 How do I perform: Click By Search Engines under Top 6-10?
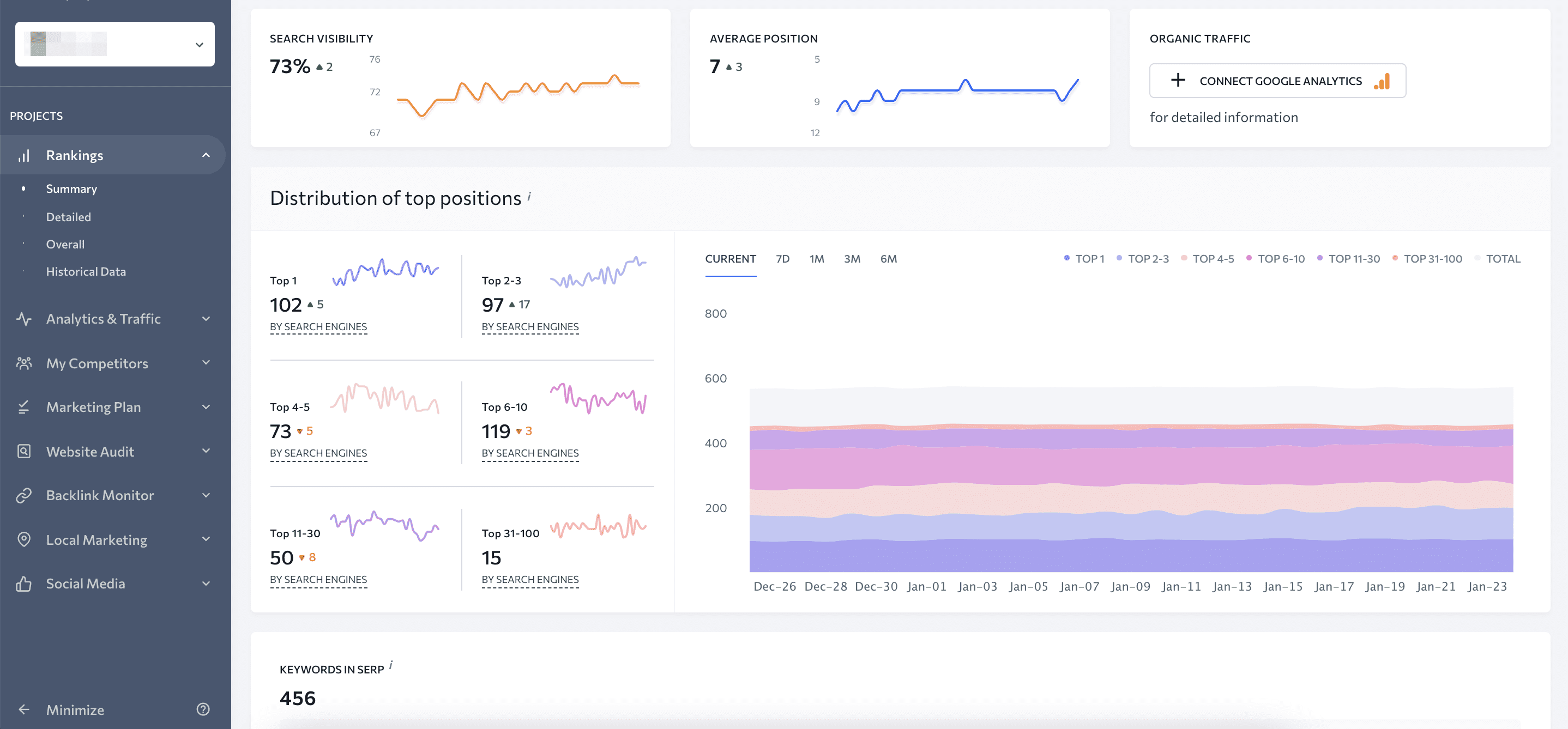tap(530, 454)
